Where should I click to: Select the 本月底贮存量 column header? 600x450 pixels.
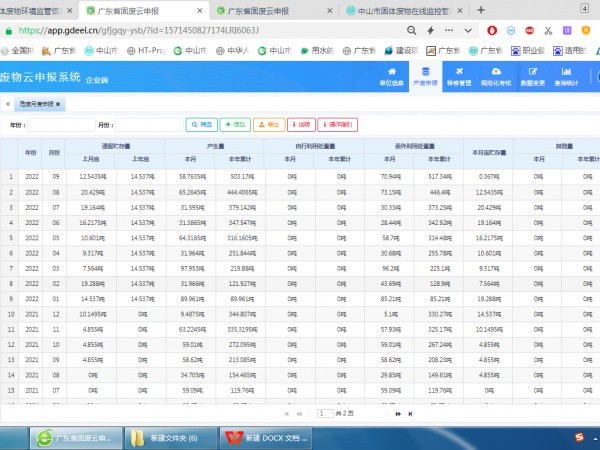[489, 153]
